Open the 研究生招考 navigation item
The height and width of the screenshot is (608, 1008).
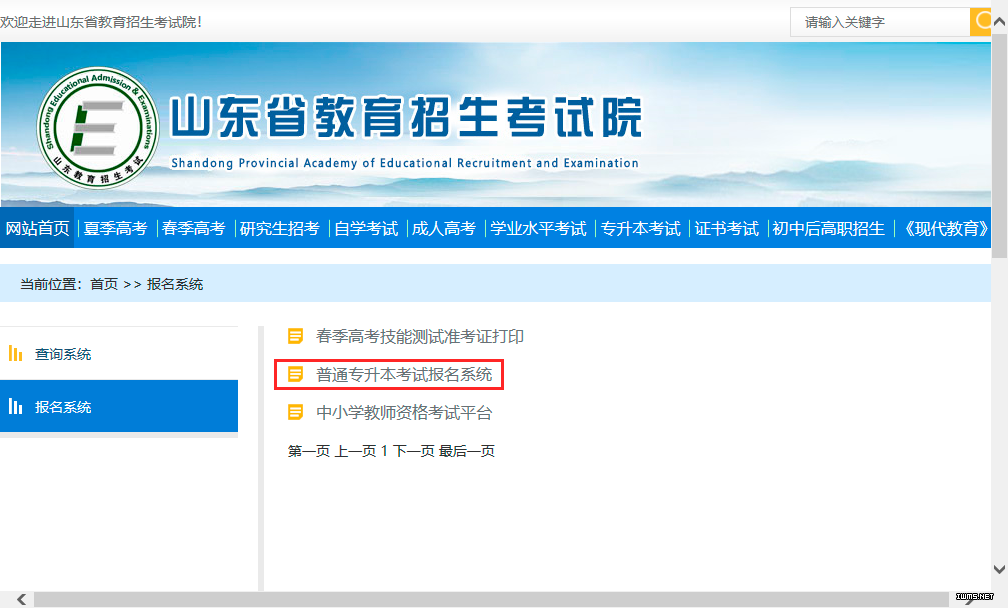[280, 228]
